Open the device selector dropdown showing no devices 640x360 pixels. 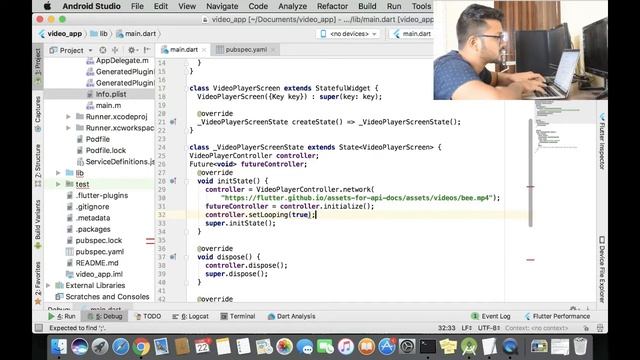coord(349,34)
